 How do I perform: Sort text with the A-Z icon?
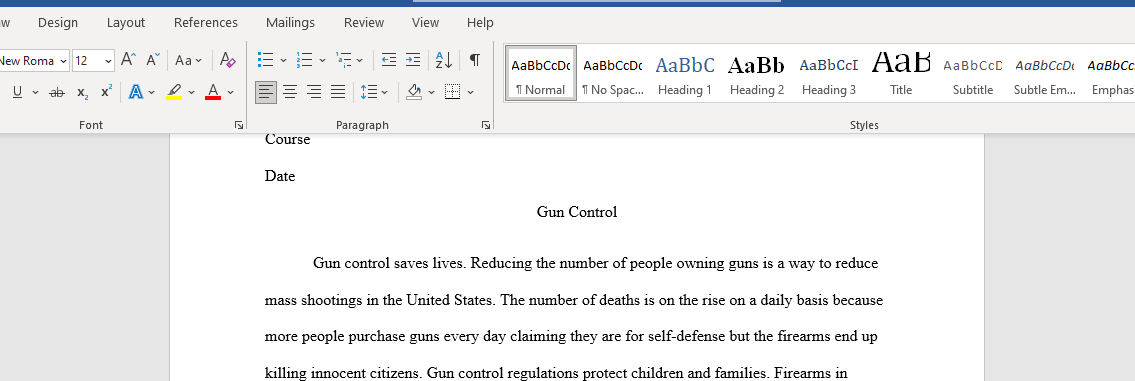click(x=444, y=60)
